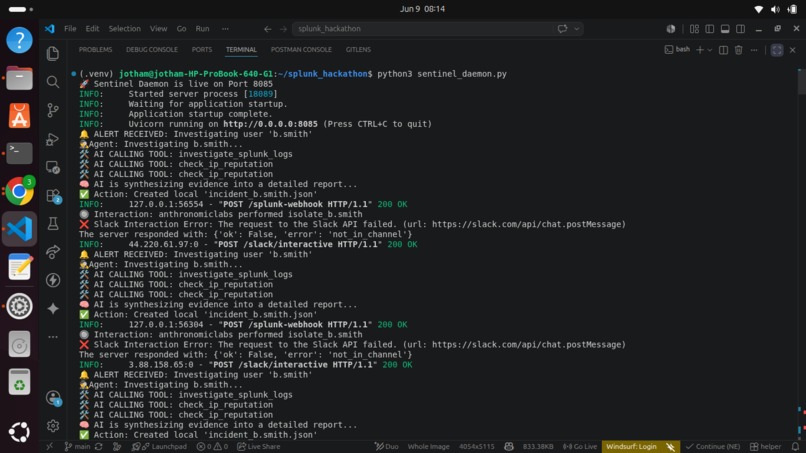Open the Remote Explorer view
This screenshot has width=806, height=453.
tap(52, 167)
